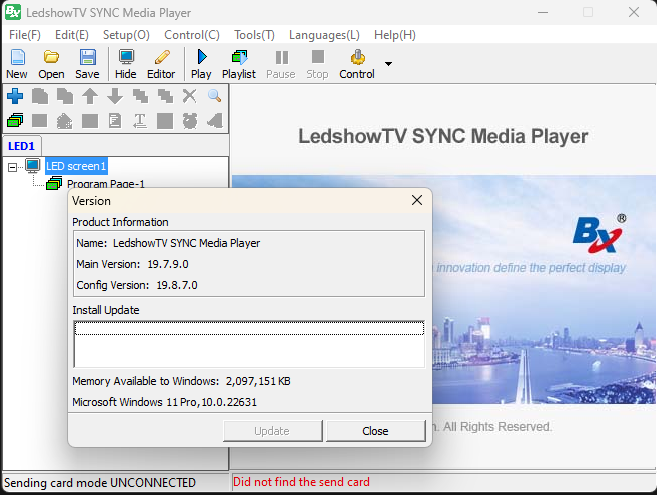Select LED screen1 in the tree

point(76,166)
